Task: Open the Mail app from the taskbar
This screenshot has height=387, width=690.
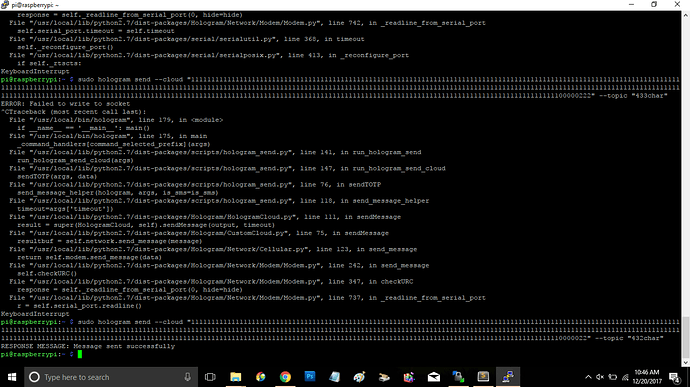Action: click(x=433, y=377)
